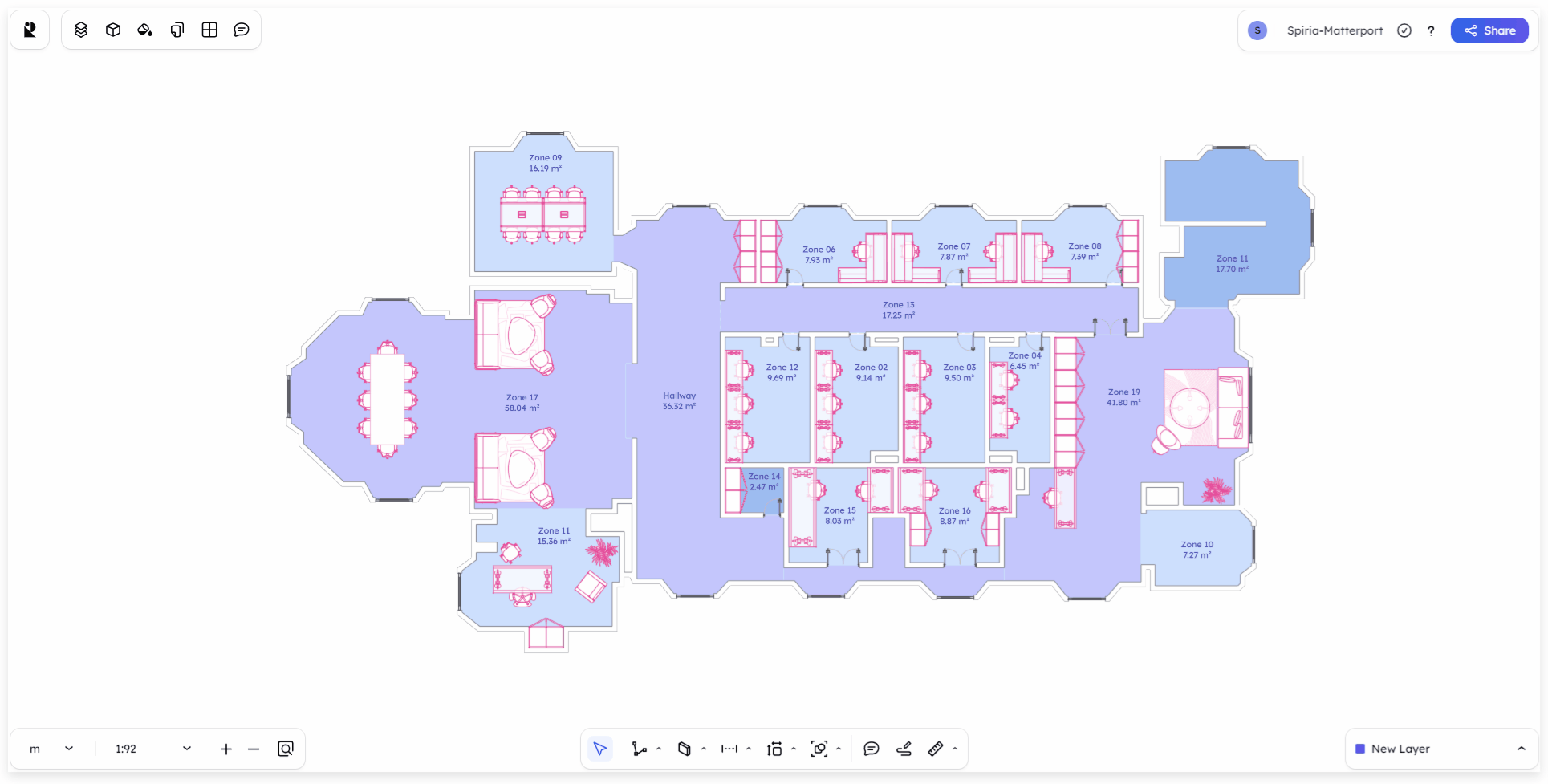
Task: Open the question mark help
Action: [1431, 30]
